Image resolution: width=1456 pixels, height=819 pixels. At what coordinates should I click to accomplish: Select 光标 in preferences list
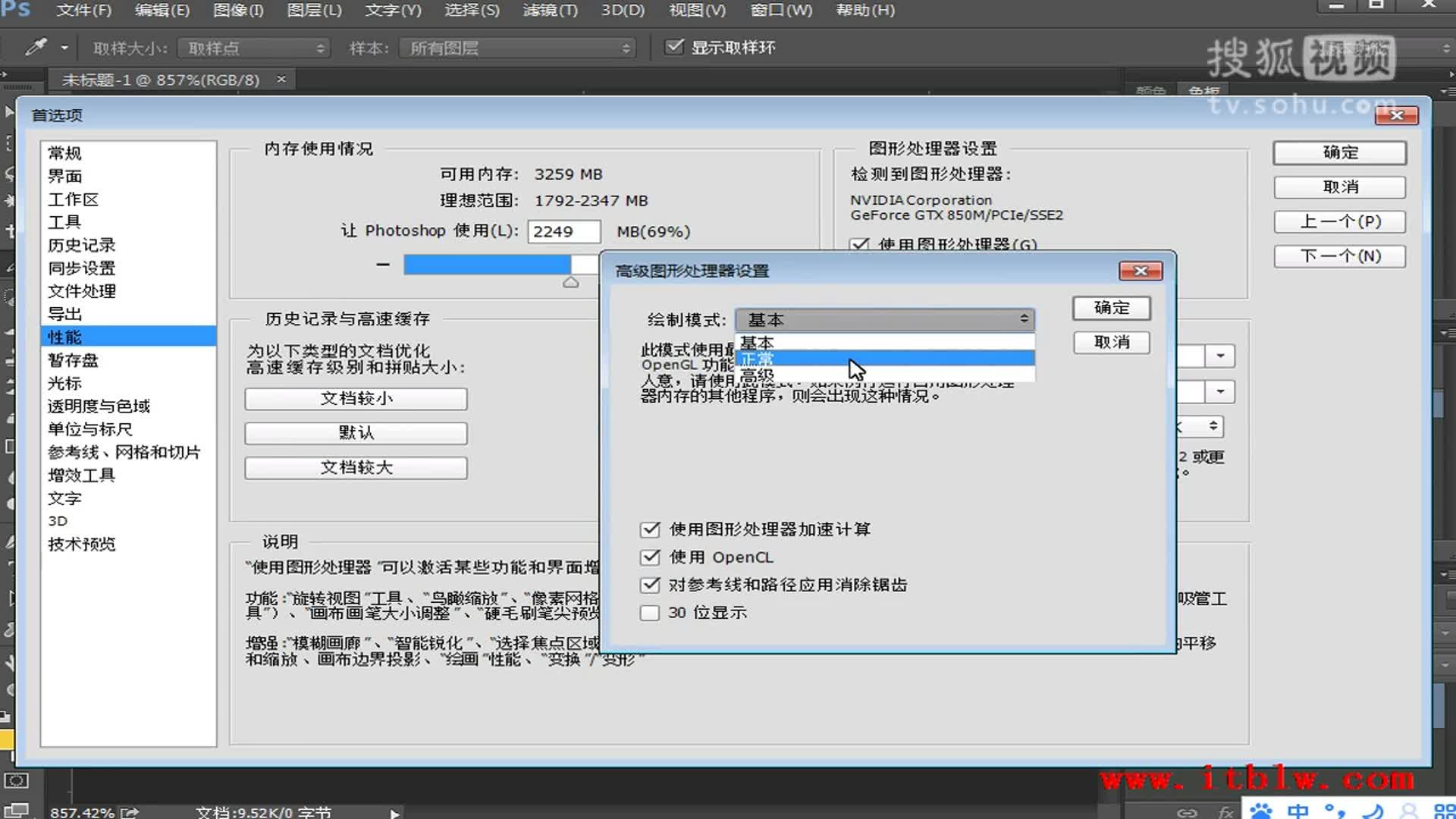(128, 383)
